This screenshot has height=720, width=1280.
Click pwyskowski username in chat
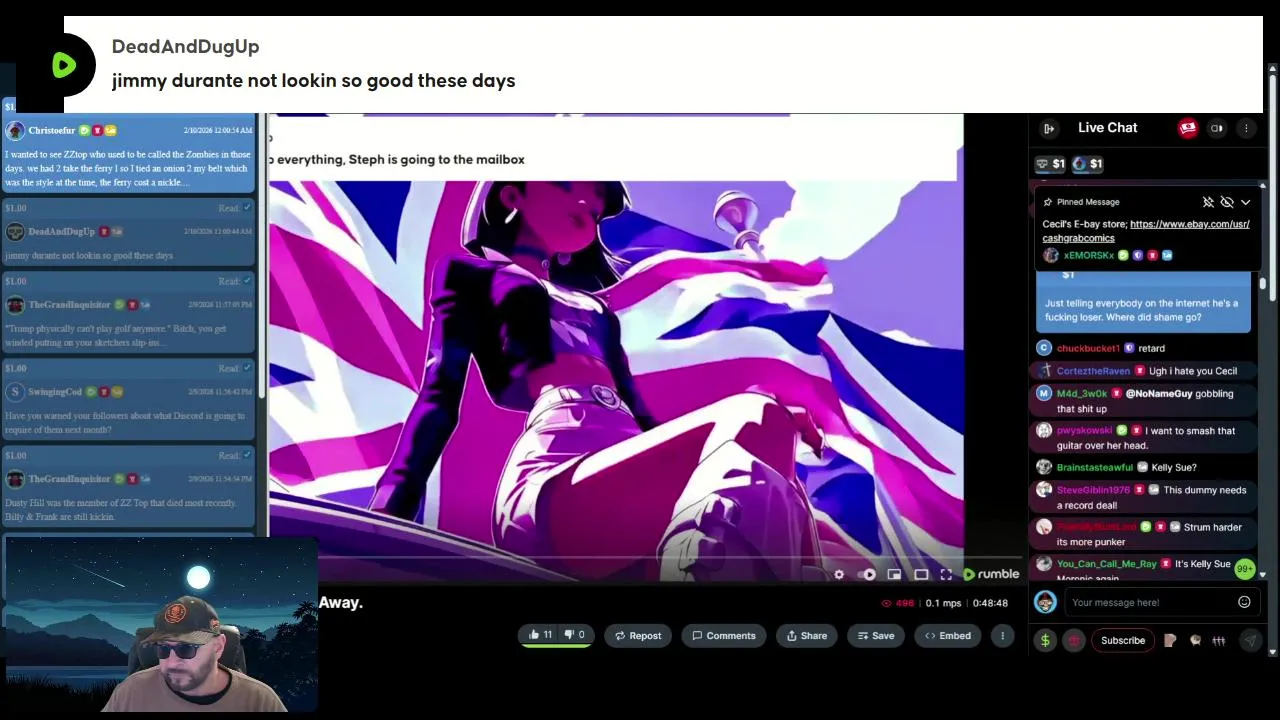(x=1084, y=431)
